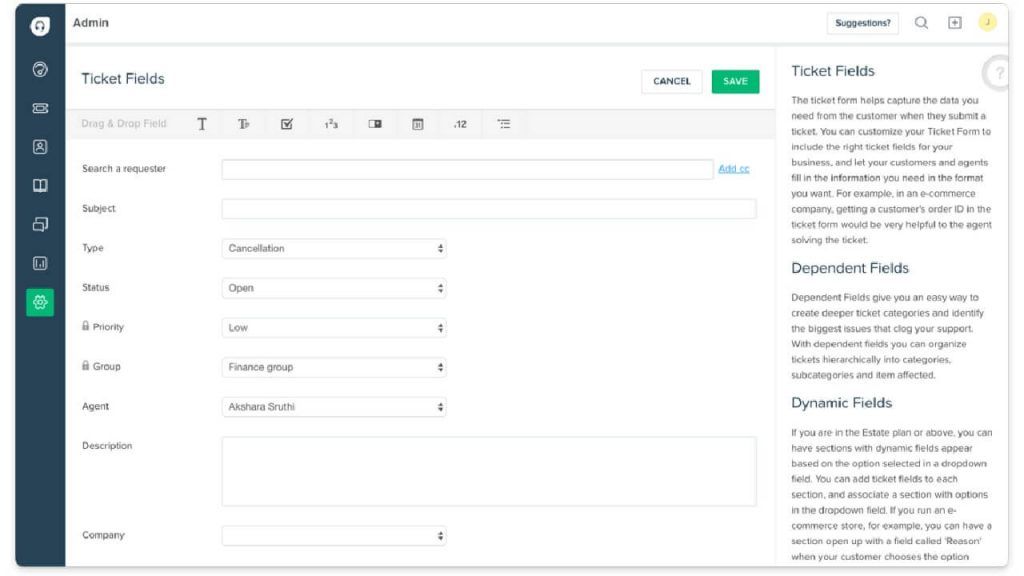This screenshot has height=576, width=1024.
Task: Click the Type field label
Action: tap(93, 248)
